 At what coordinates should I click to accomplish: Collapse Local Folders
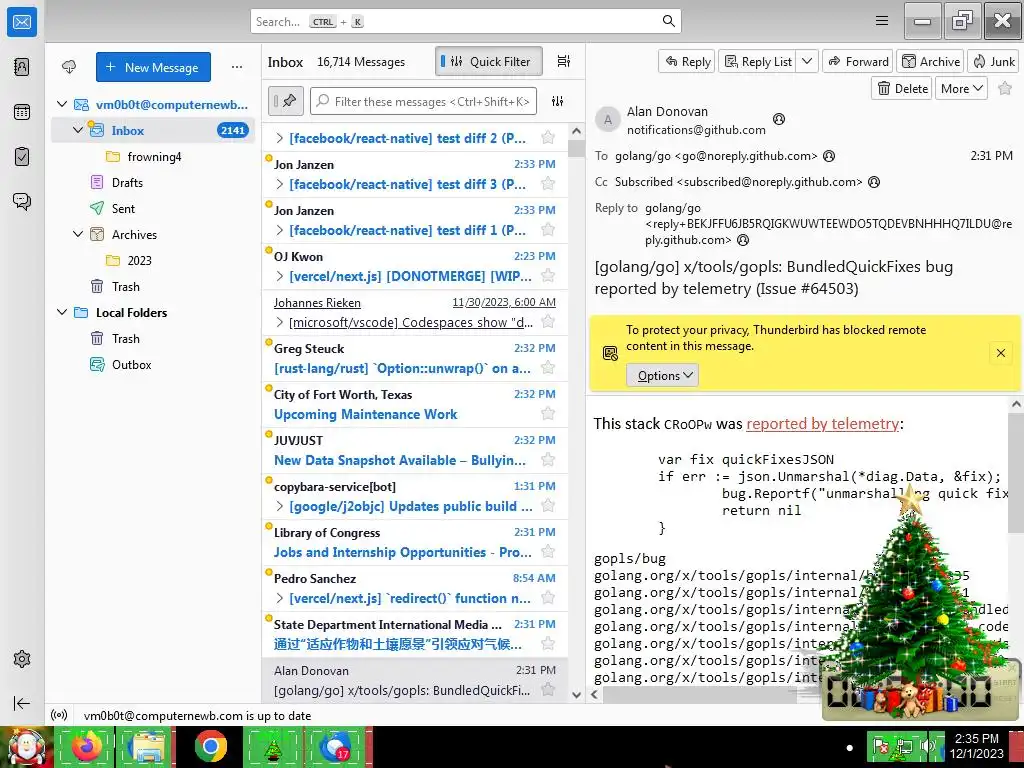coord(62,312)
